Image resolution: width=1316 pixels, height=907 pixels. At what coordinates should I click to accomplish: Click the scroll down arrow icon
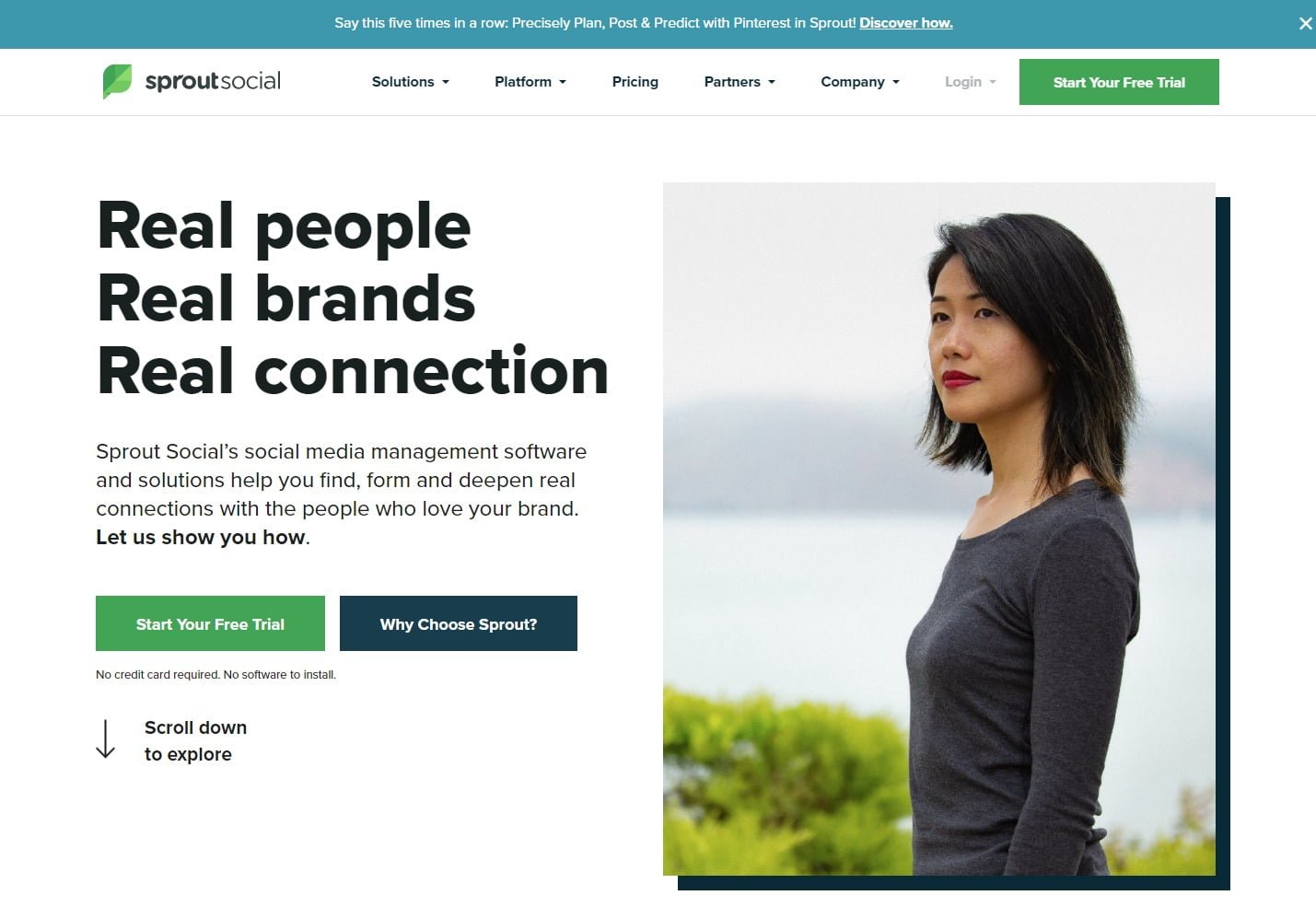point(106,739)
